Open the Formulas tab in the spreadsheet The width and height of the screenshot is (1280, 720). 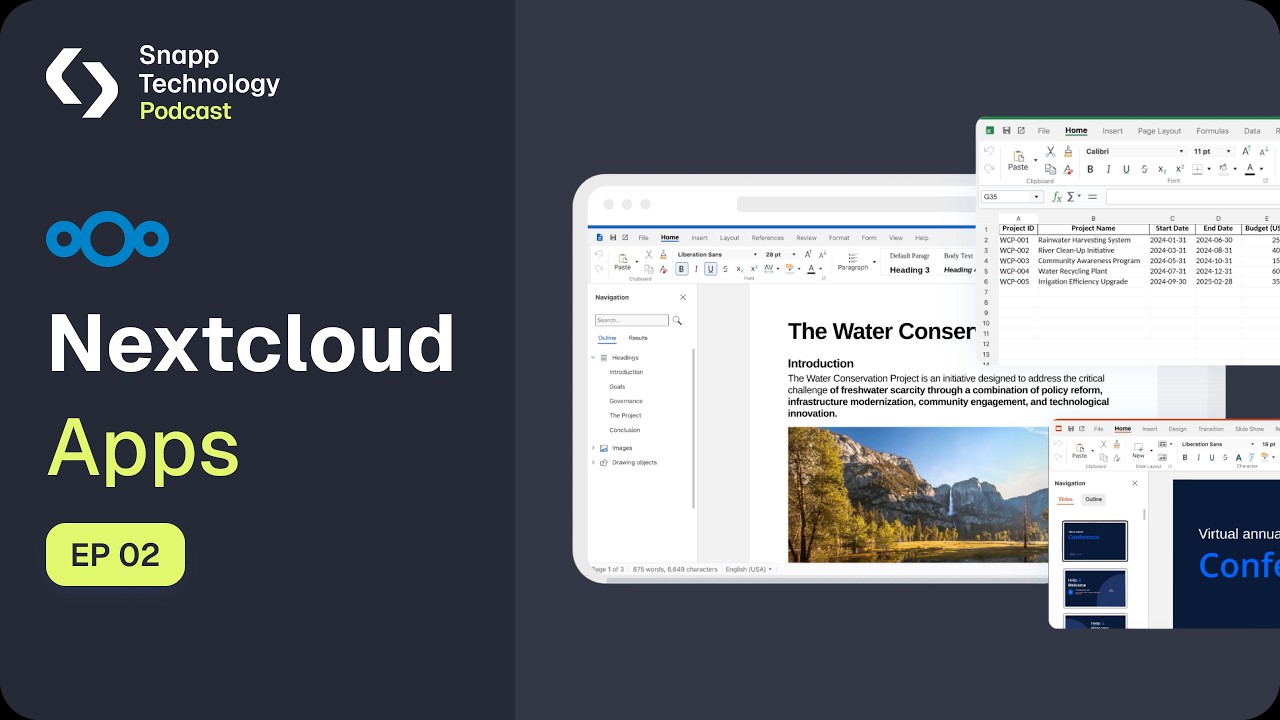[x=1212, y=131]
